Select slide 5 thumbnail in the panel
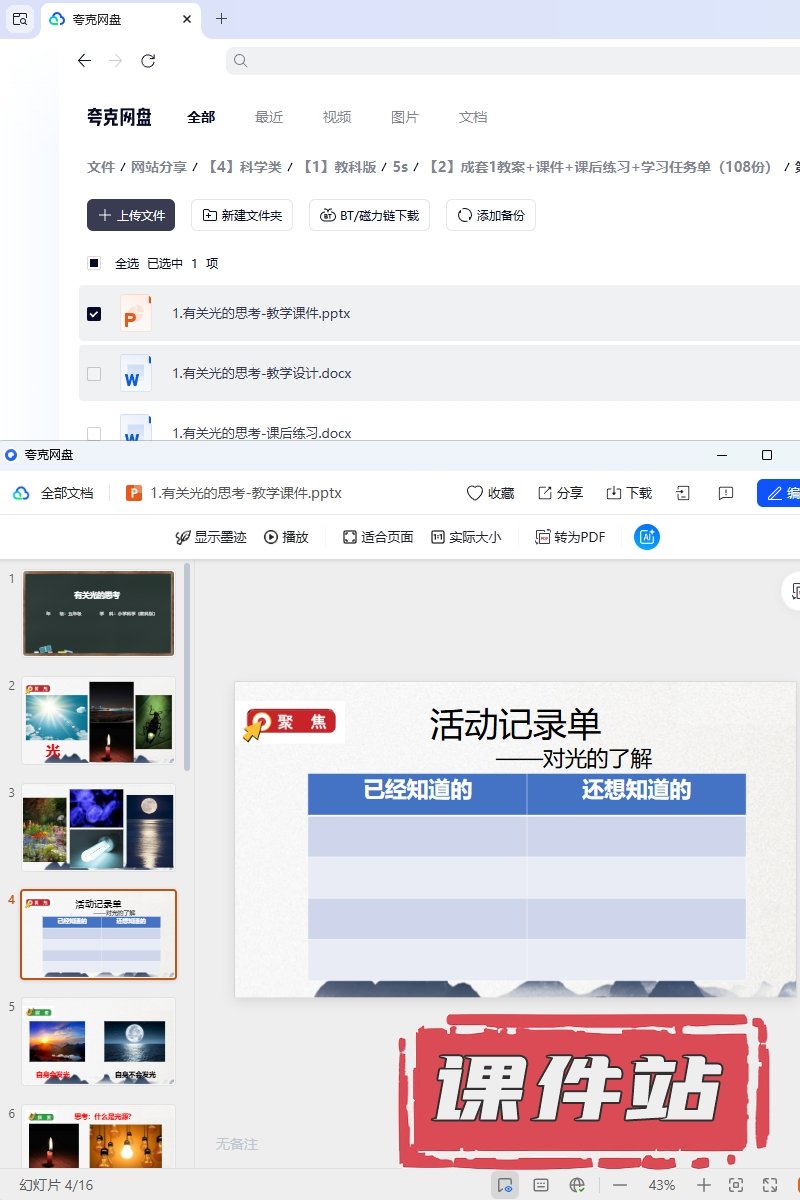800x1200 pixels. click(98, 1040)
